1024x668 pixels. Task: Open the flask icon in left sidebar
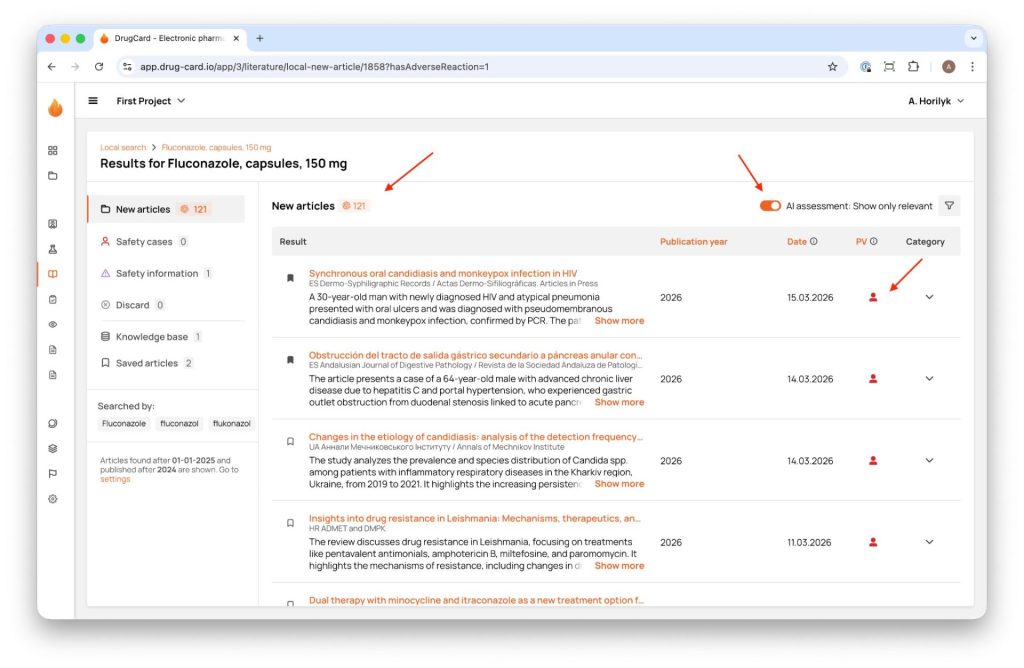pyautogui.click(x=53, y=249)
